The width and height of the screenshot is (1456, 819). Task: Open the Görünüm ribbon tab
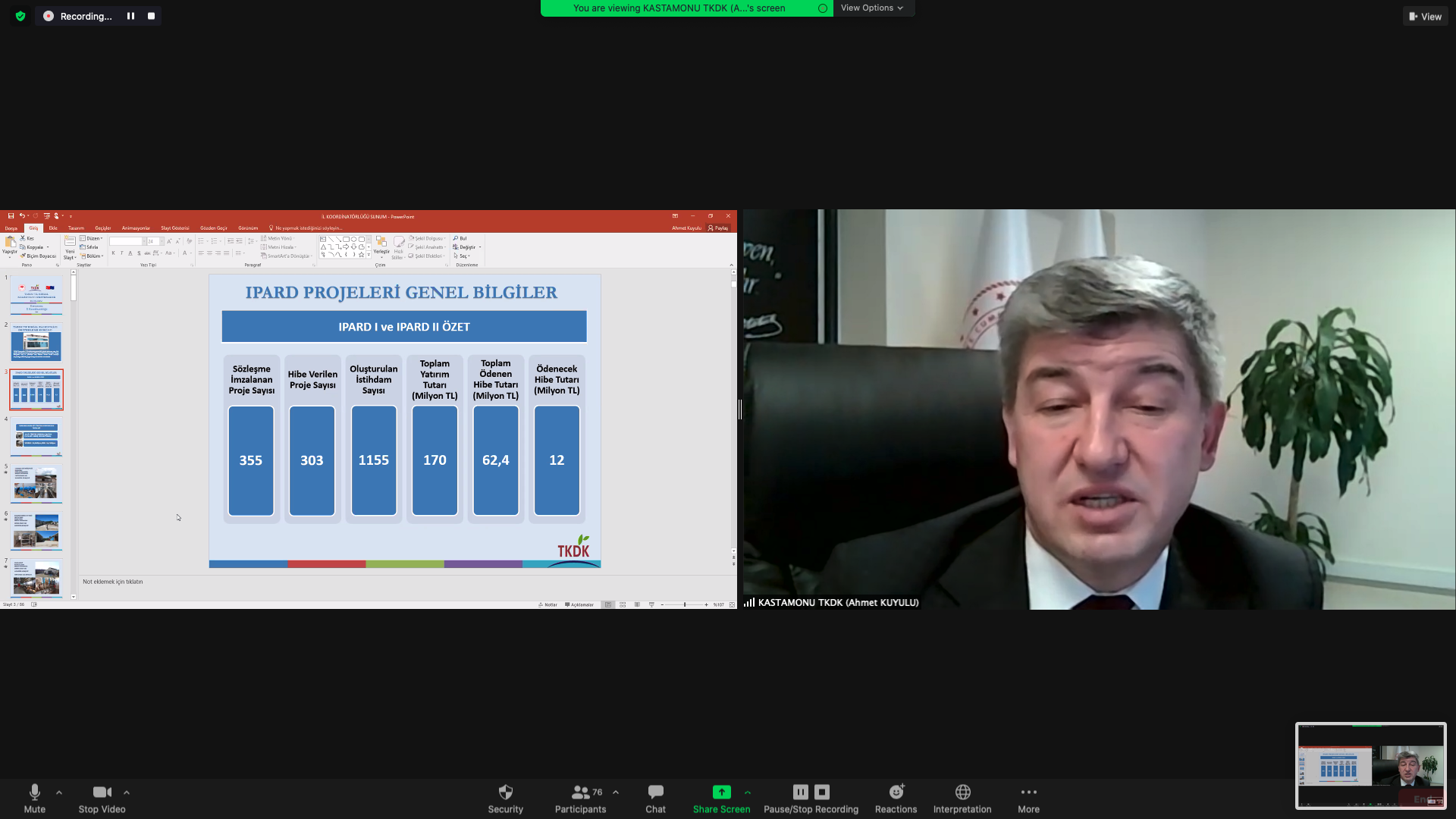tap(248, 227)
